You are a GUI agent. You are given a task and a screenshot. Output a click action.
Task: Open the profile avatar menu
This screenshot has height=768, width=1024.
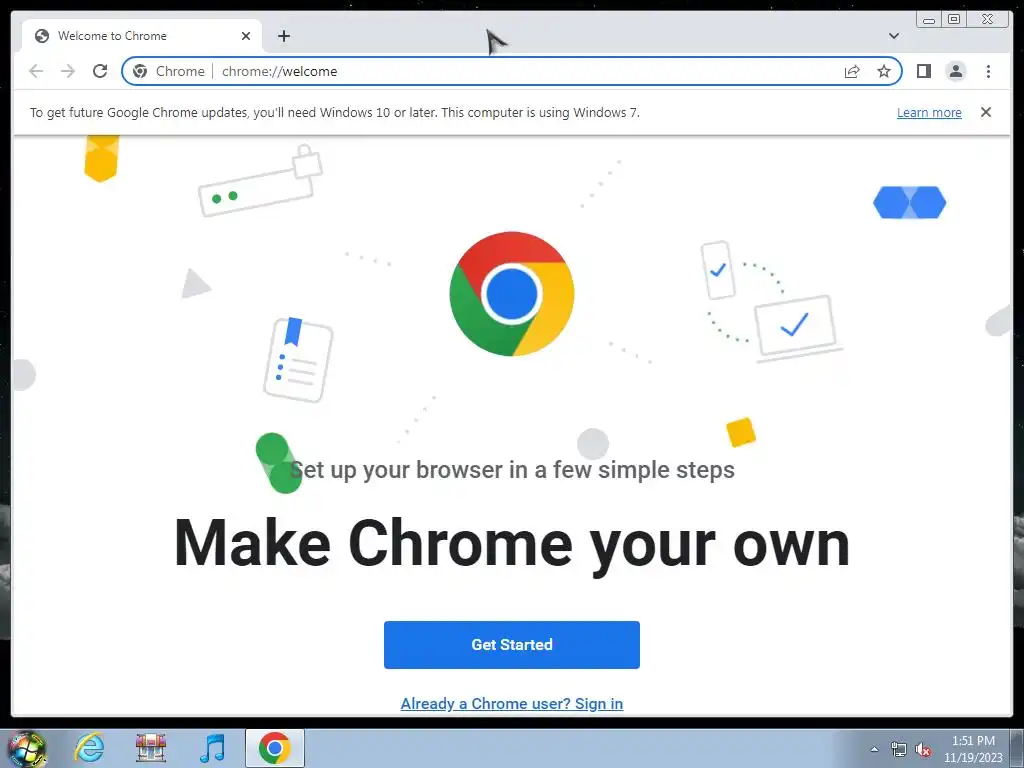[955, 71]
